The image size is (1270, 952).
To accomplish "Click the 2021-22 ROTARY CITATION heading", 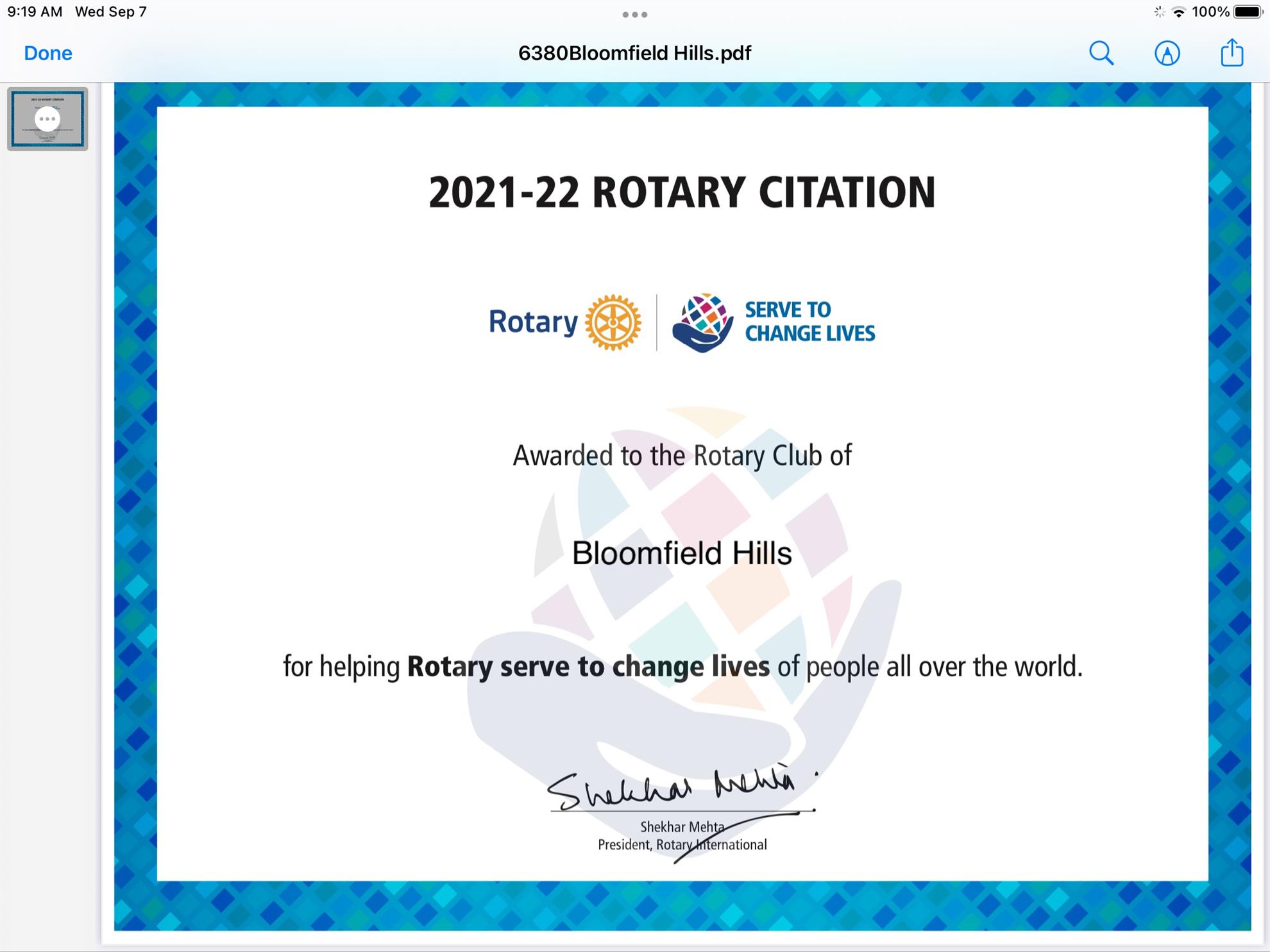I will tap(682, 192).
